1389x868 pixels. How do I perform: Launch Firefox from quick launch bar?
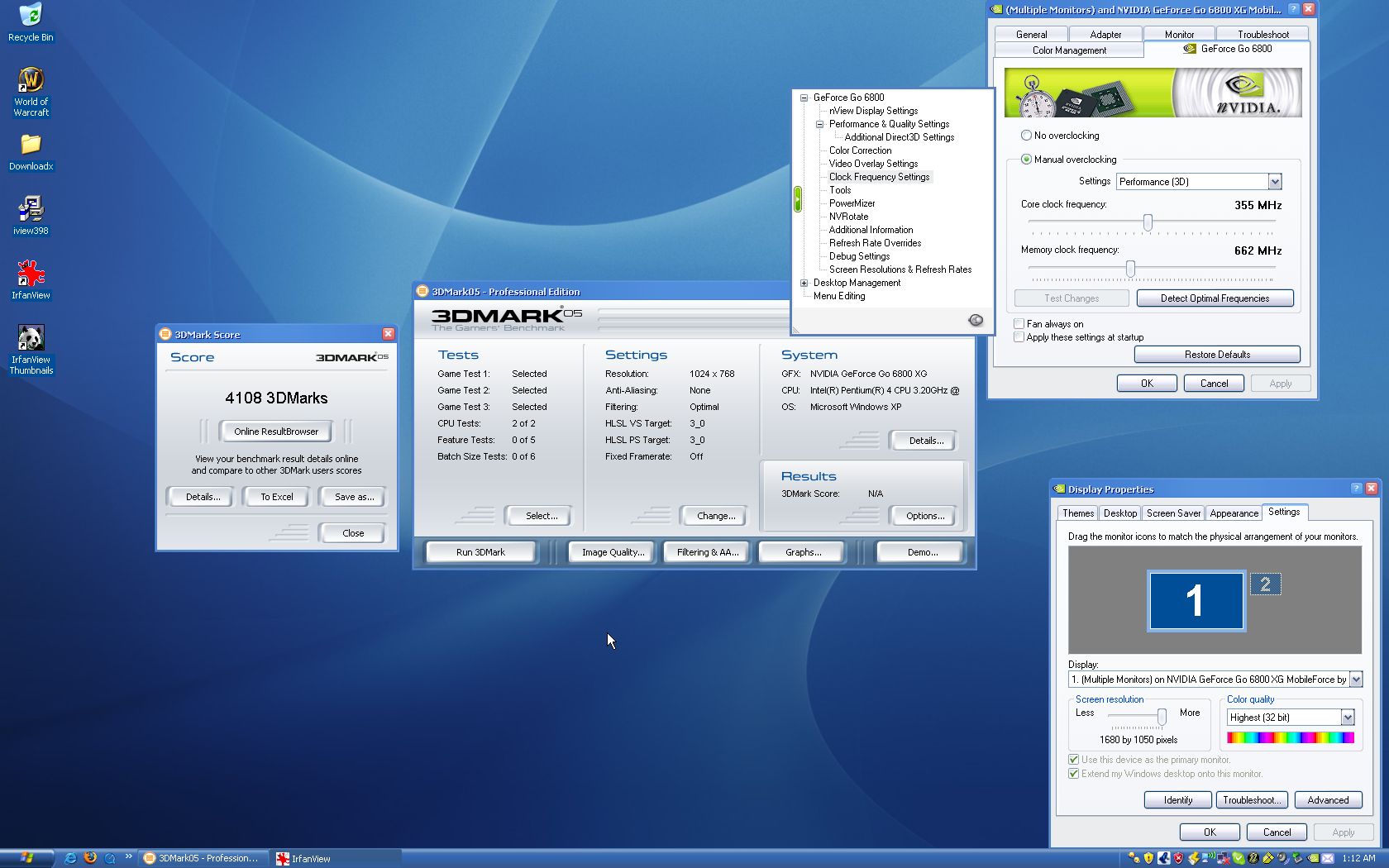point(90,858)
